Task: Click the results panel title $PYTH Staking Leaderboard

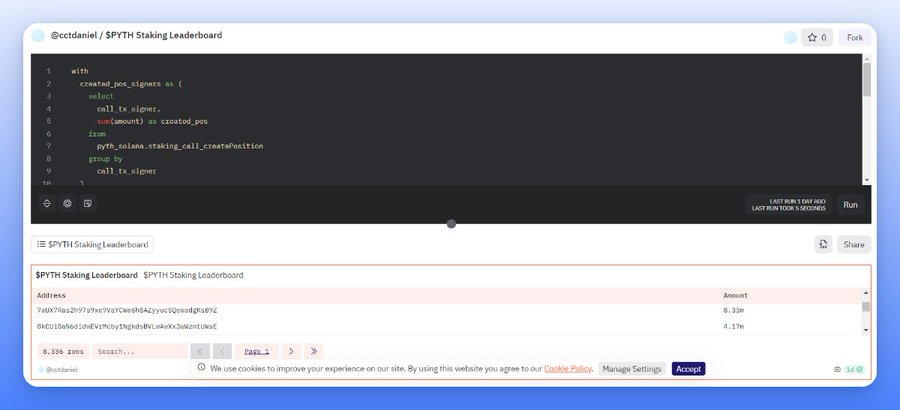Action: [87, 275]
